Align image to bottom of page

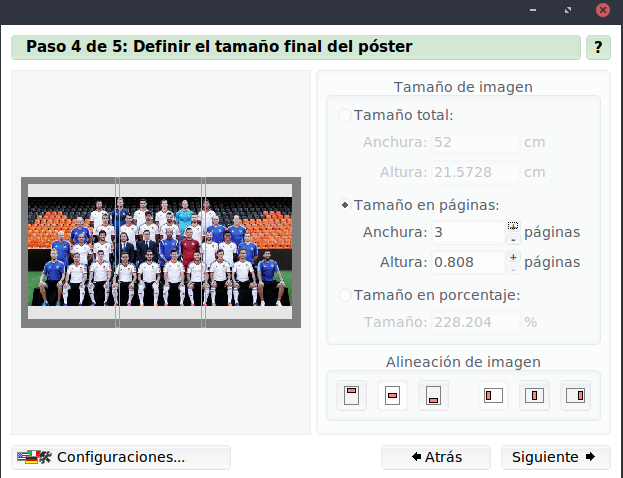coord(433,395)
